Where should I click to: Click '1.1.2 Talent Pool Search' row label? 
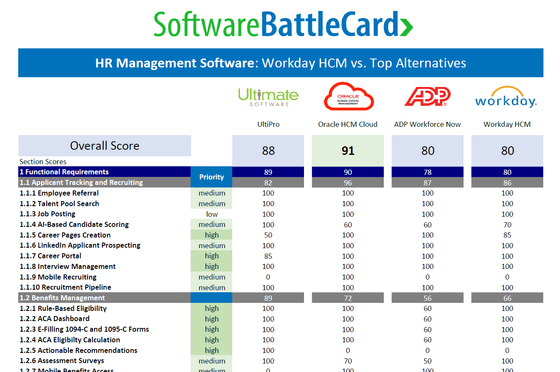(x=60, y=203)
